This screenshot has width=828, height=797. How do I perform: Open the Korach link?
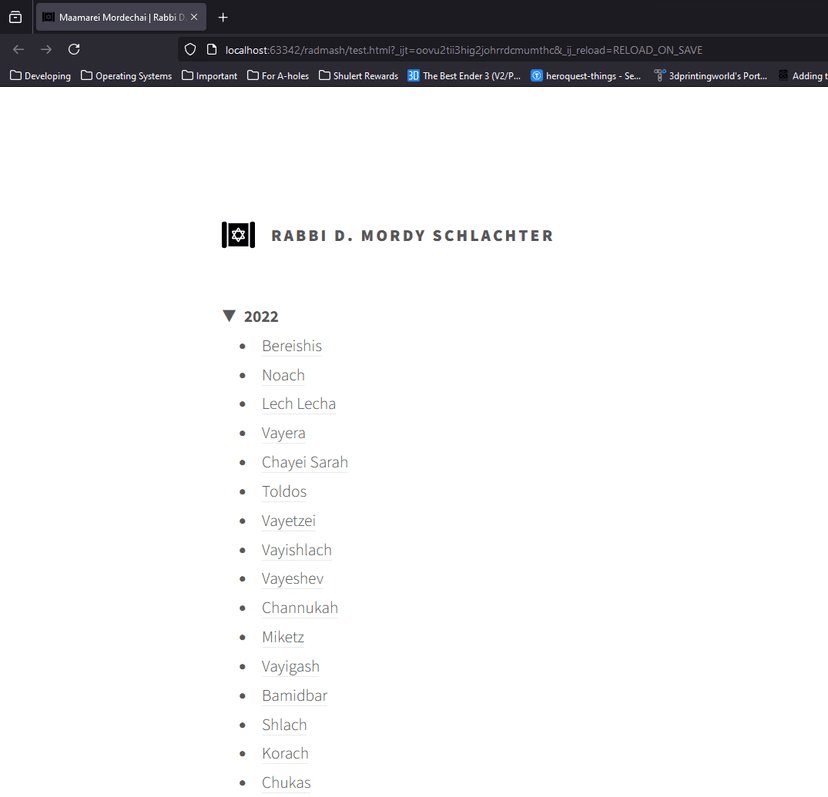click(285, 754)
